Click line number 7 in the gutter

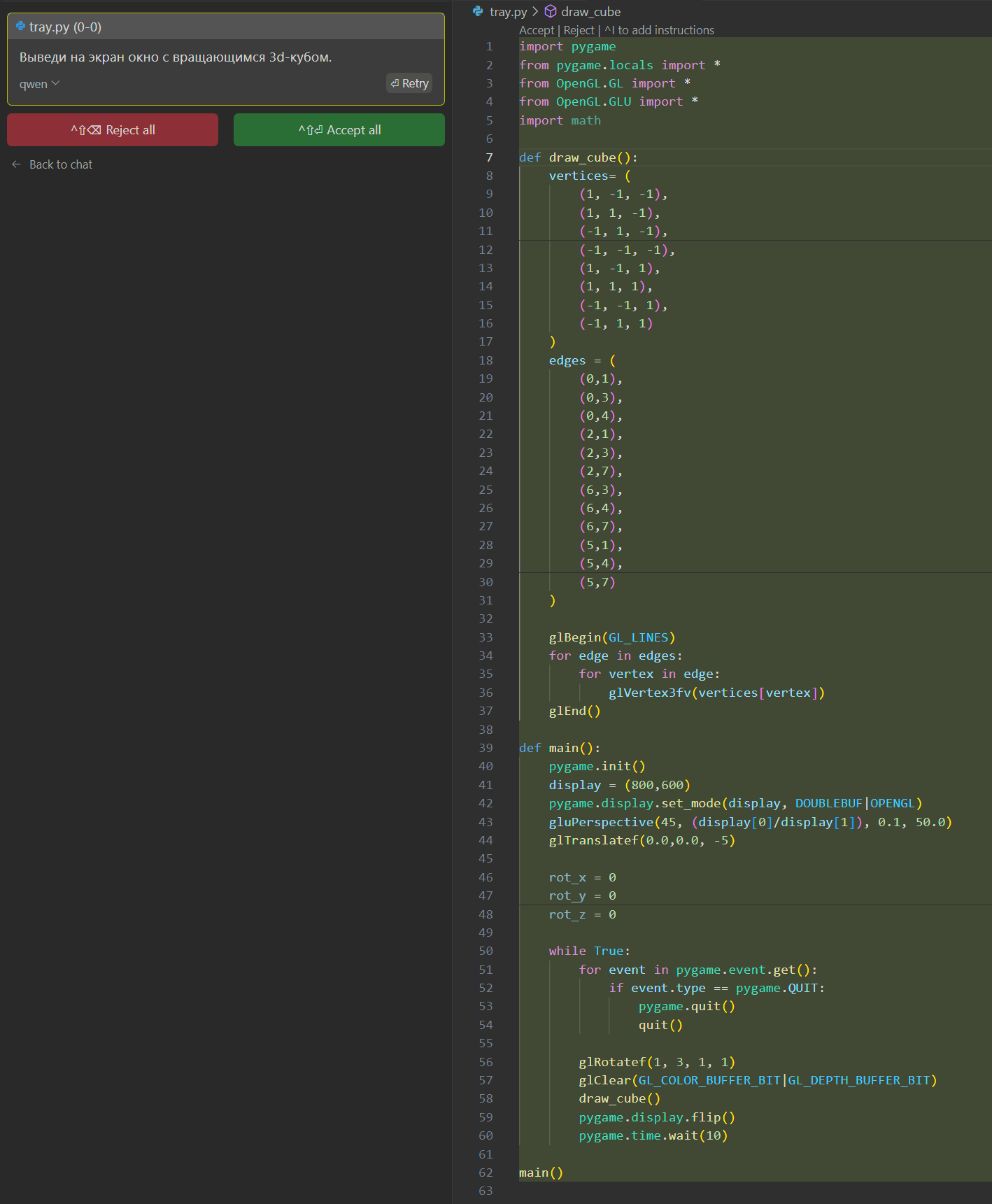click(489, 157)
